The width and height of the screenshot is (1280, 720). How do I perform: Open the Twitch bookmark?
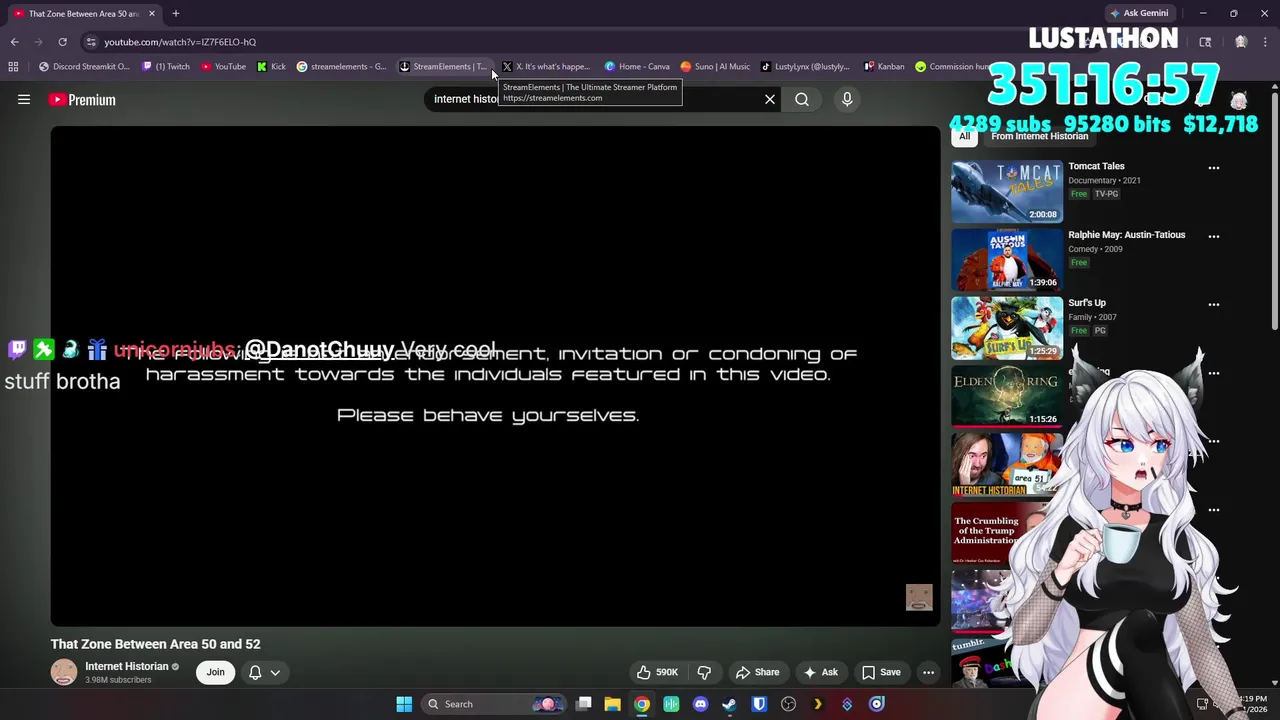166,66
